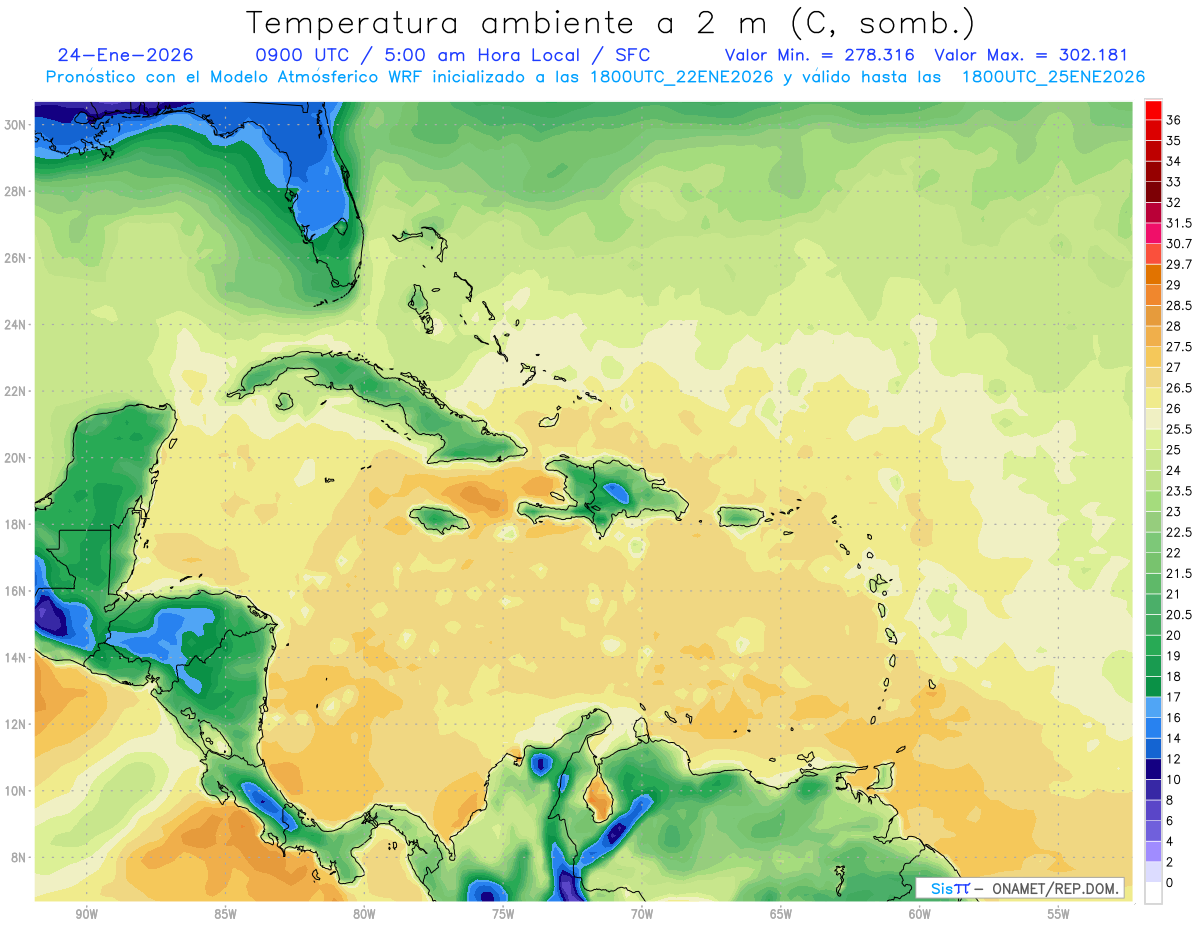1200x927 pixels.
Task: Click legend value '24'
Action: click(x=1173, y=470)
